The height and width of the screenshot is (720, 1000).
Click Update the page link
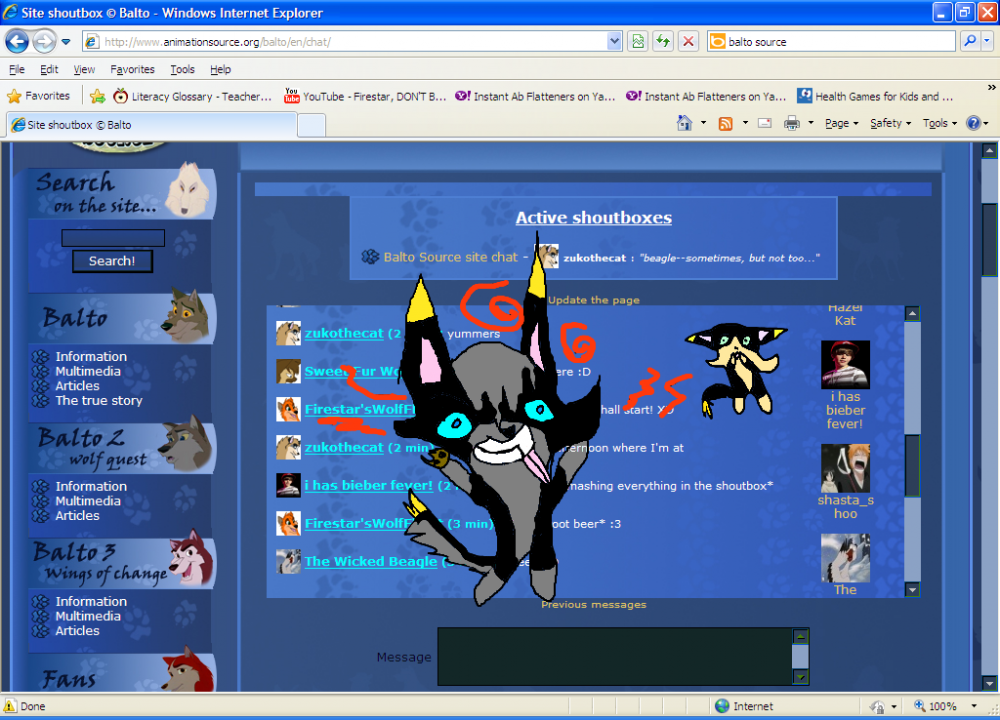pos(594,300)
